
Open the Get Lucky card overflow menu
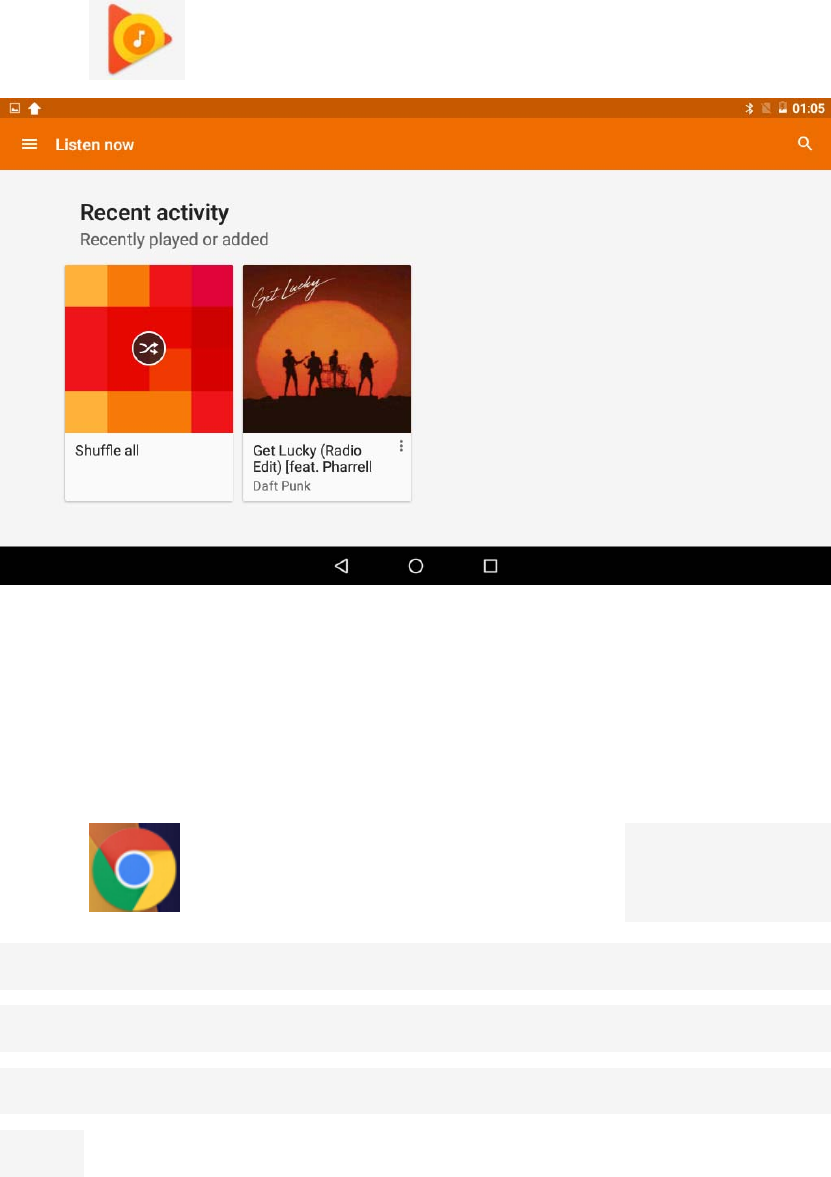[x=401, y=446]
